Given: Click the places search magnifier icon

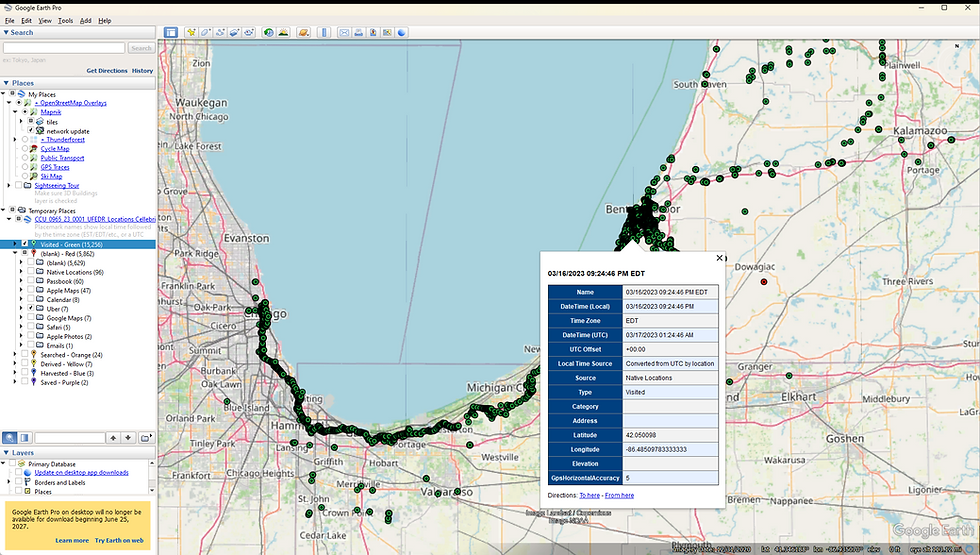Looking at the screenshot, I should [10, 438].
